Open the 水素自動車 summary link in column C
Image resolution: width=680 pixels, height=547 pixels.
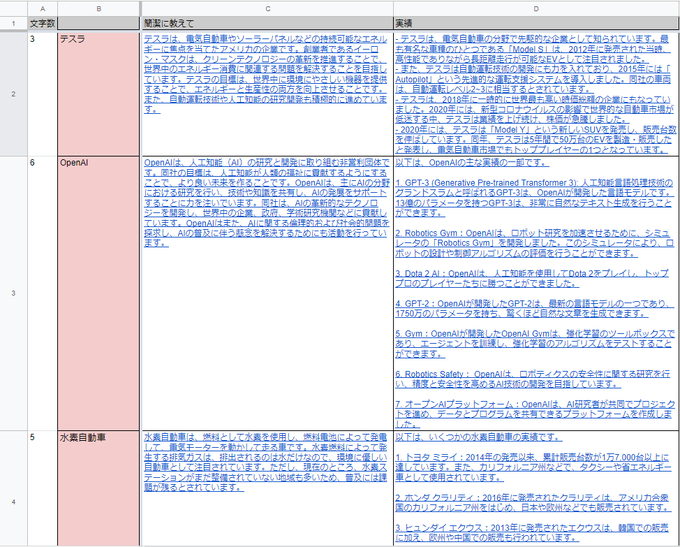(265, 462)
